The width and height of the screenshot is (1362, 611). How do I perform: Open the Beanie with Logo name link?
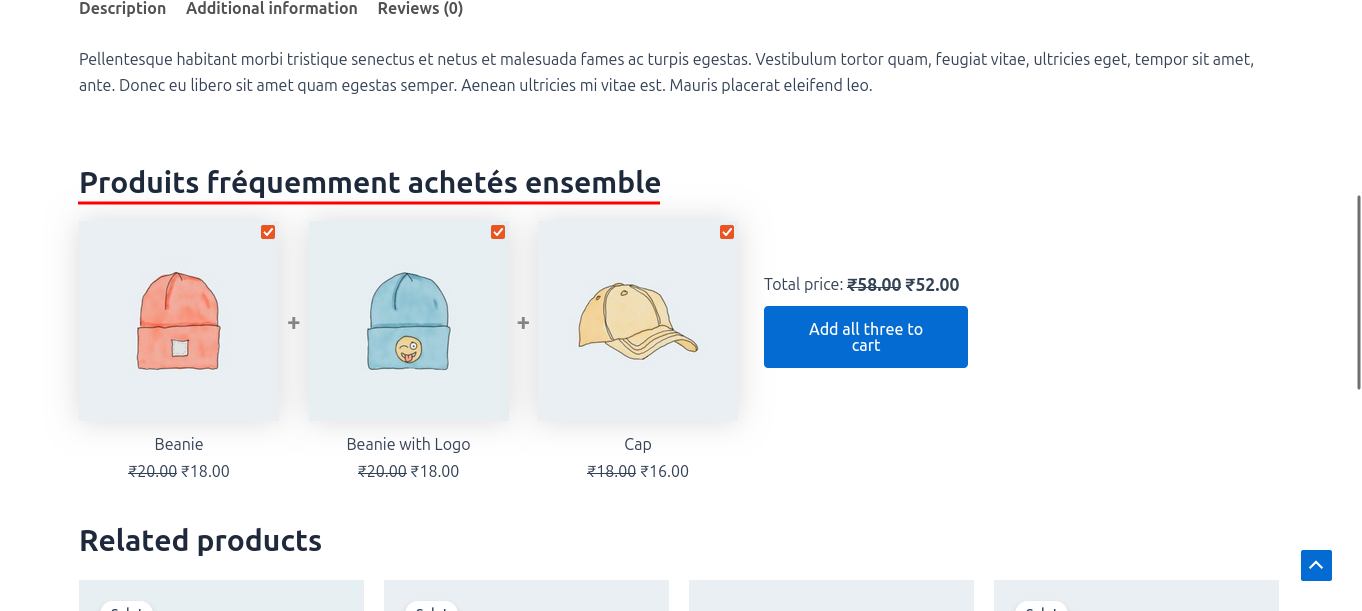point(408,444)
